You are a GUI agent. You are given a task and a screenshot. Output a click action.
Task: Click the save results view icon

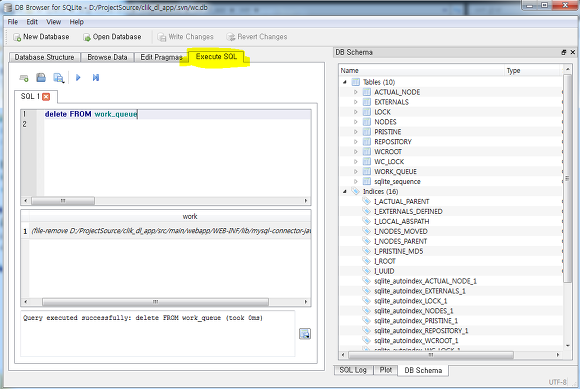pos(305,334)
